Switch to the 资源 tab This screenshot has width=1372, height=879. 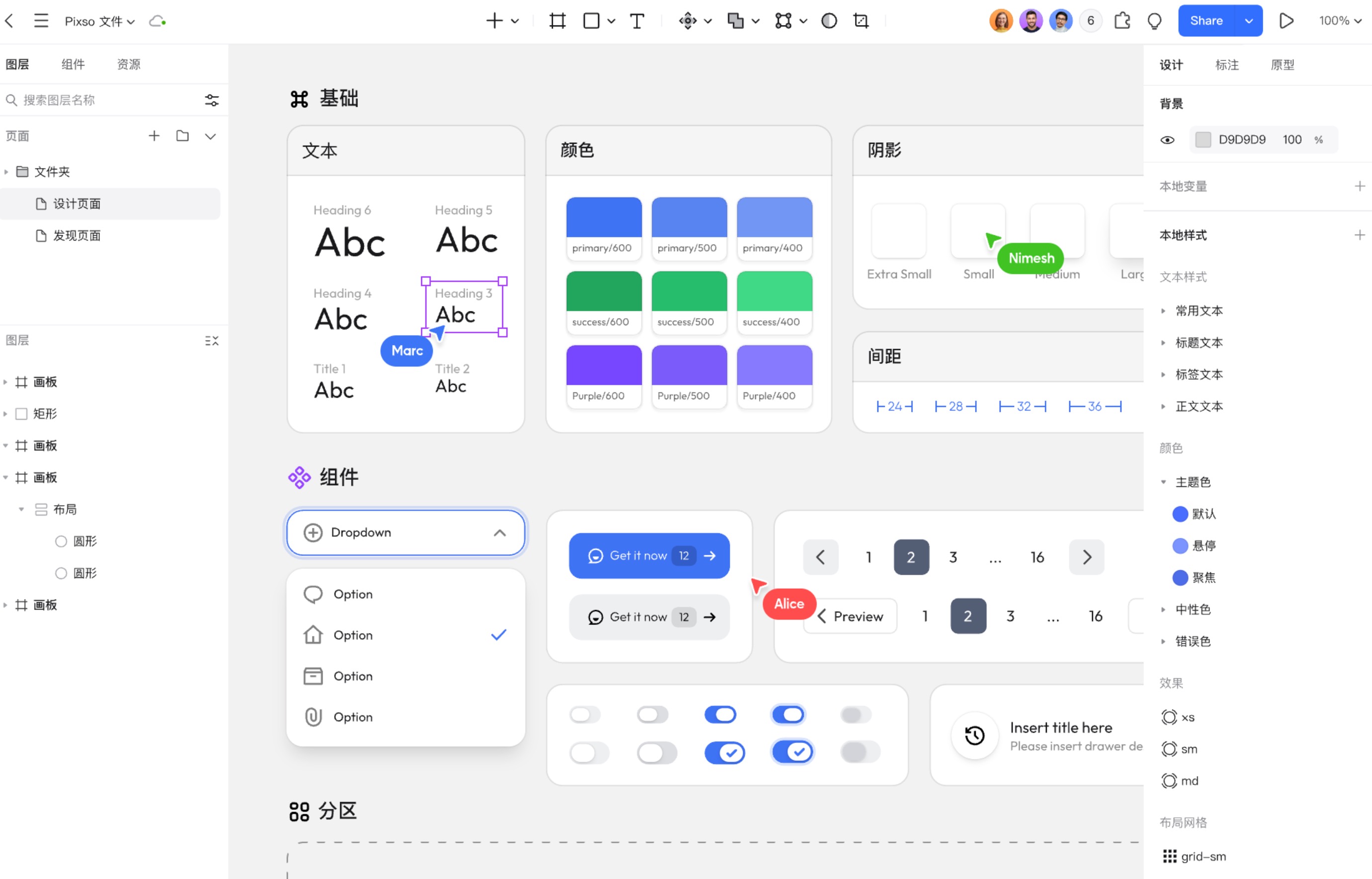click(x=128, y=64)
